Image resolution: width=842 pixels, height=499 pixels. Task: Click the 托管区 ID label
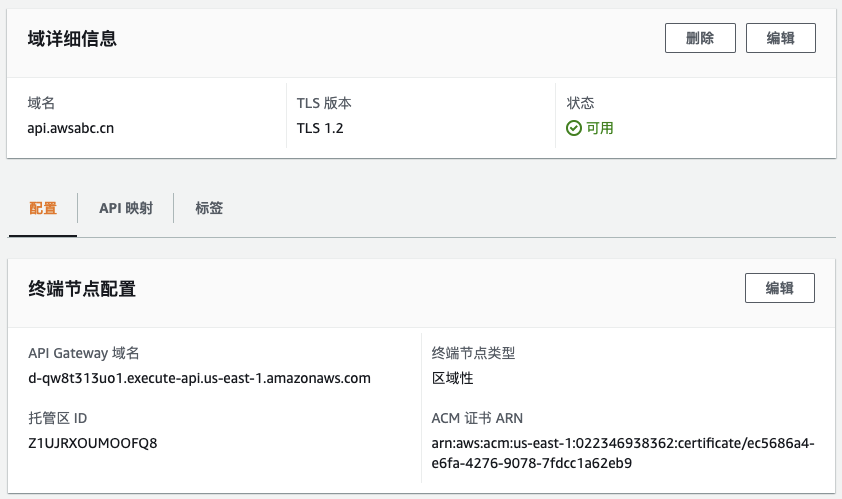(x=65, y=418)
